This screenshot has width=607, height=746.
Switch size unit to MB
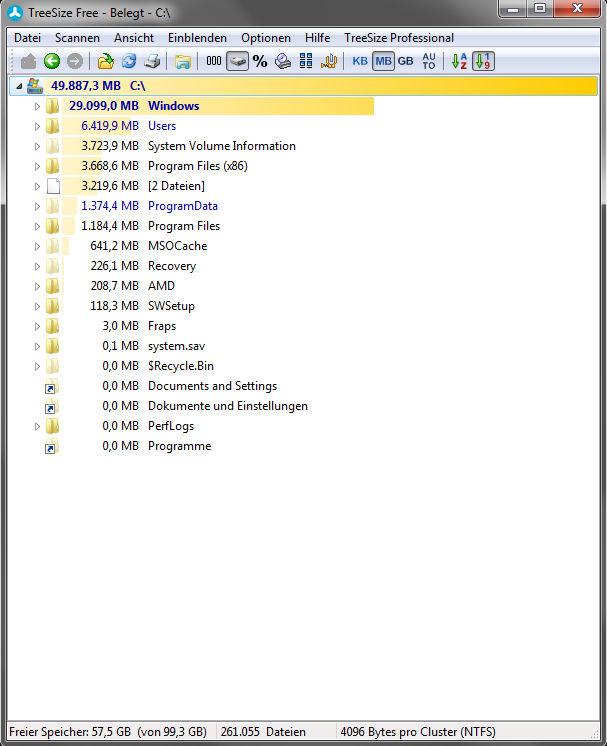click(x=383, y=61)
